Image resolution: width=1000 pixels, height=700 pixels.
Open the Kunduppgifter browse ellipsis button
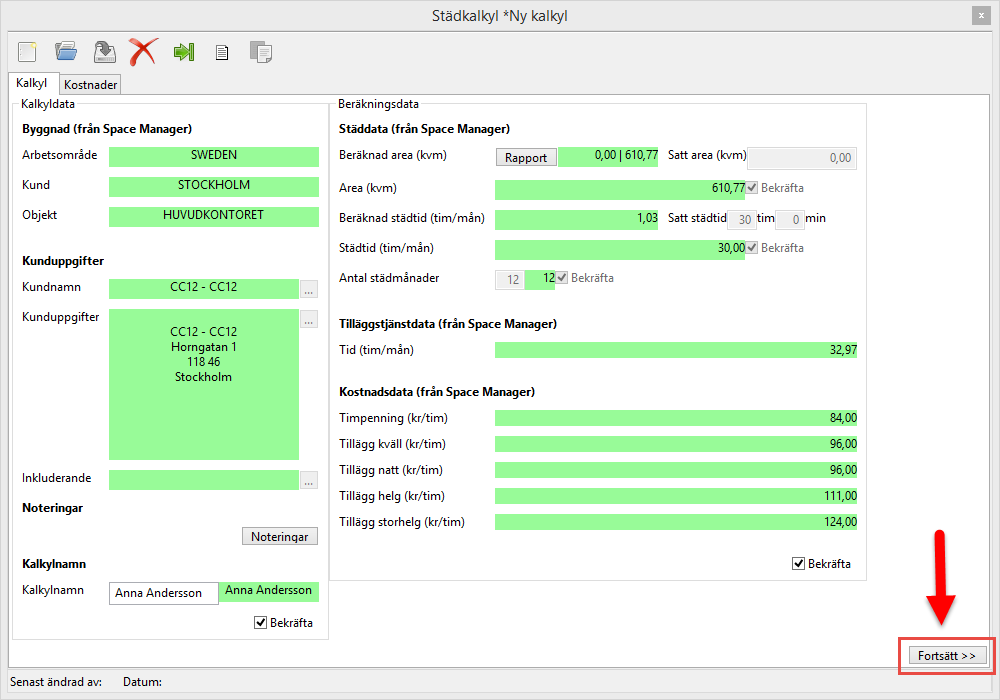(x=309, y=320)
